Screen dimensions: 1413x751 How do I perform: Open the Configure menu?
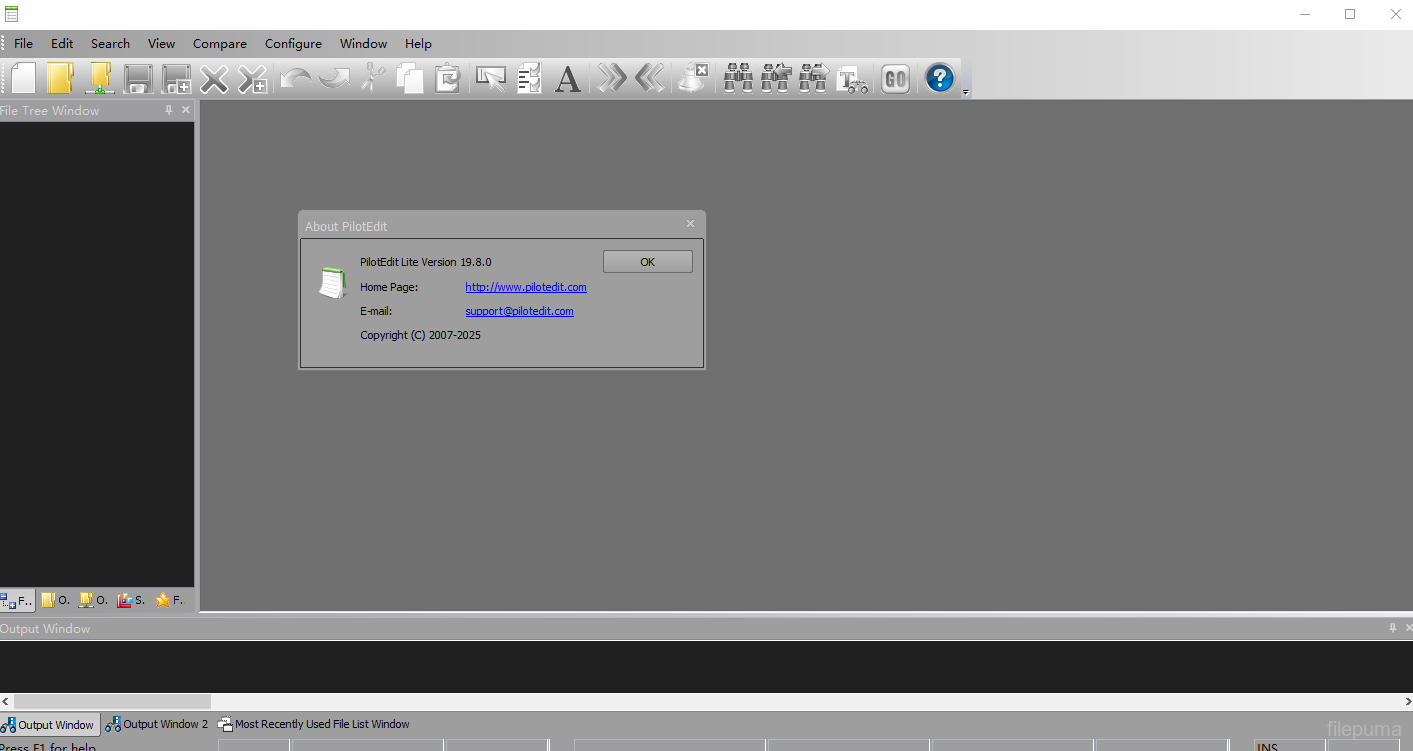pyautogui.click(x=293, y=44)
